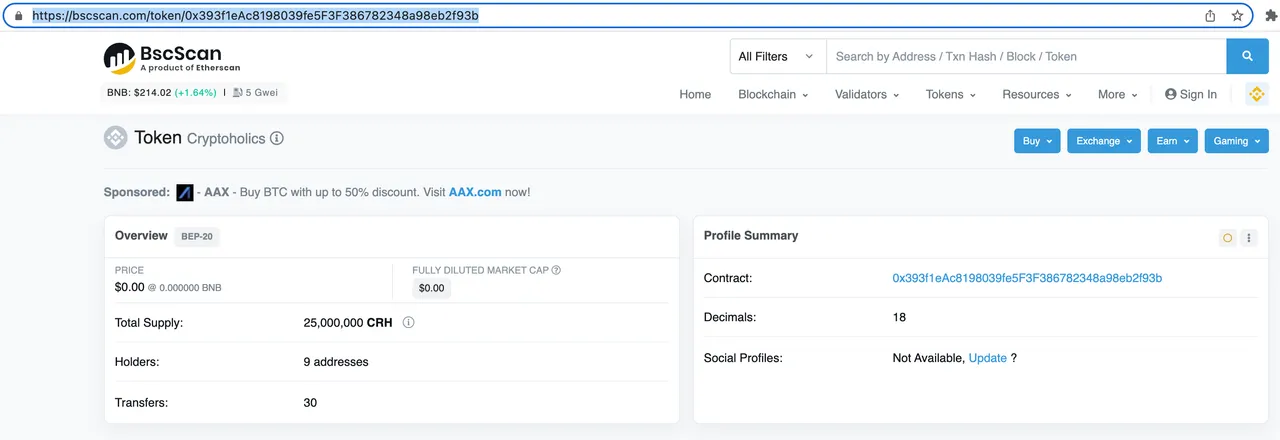
Task: Click the lock icon in the address bar
Action: (18, 16)
